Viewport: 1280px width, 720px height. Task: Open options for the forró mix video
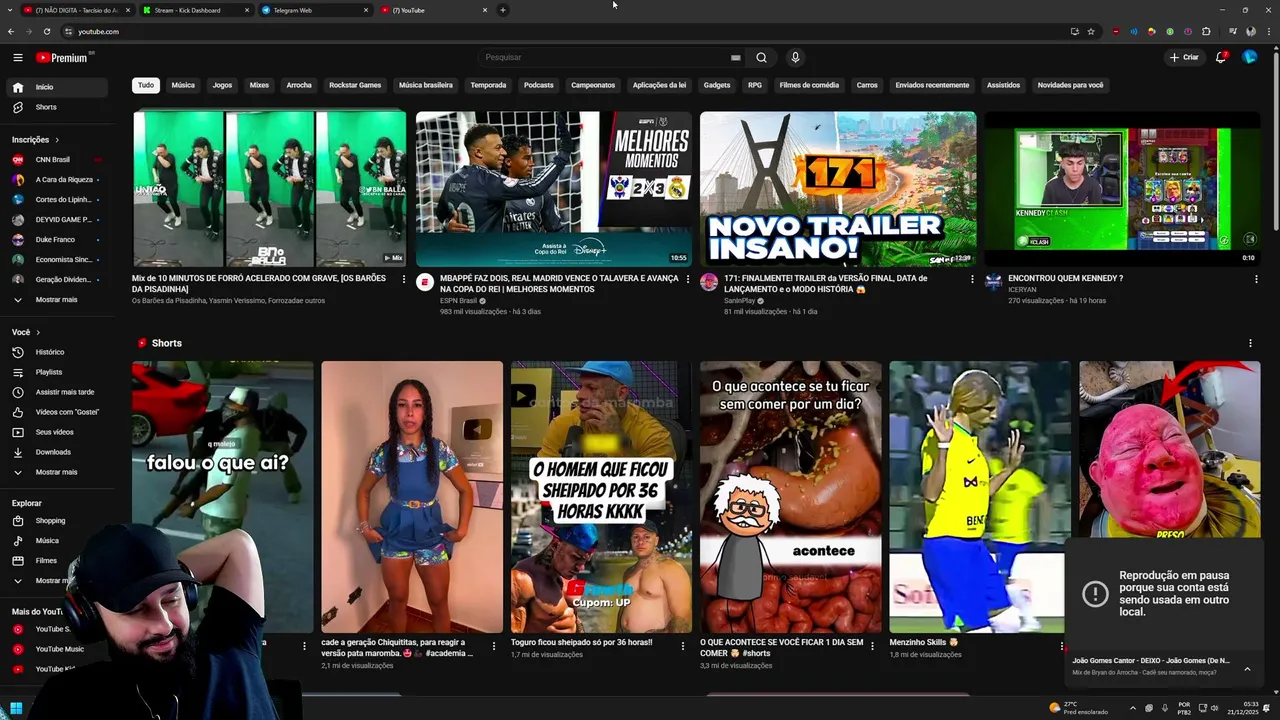point(404,279)
